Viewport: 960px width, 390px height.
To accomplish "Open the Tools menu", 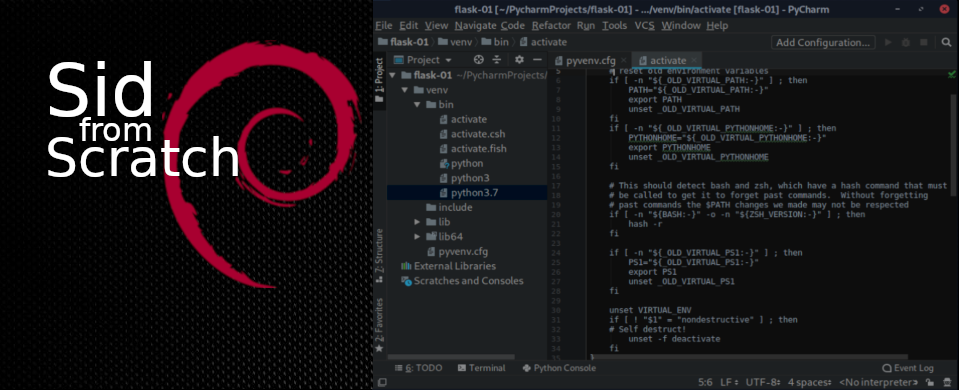I will [614, 25].
